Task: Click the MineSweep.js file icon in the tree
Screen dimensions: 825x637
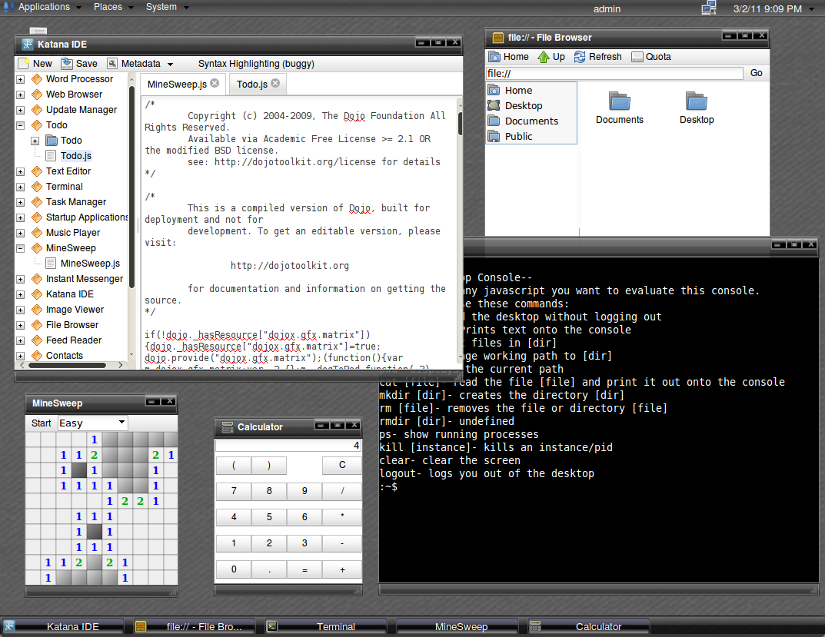Action: [x=51, y=263]
